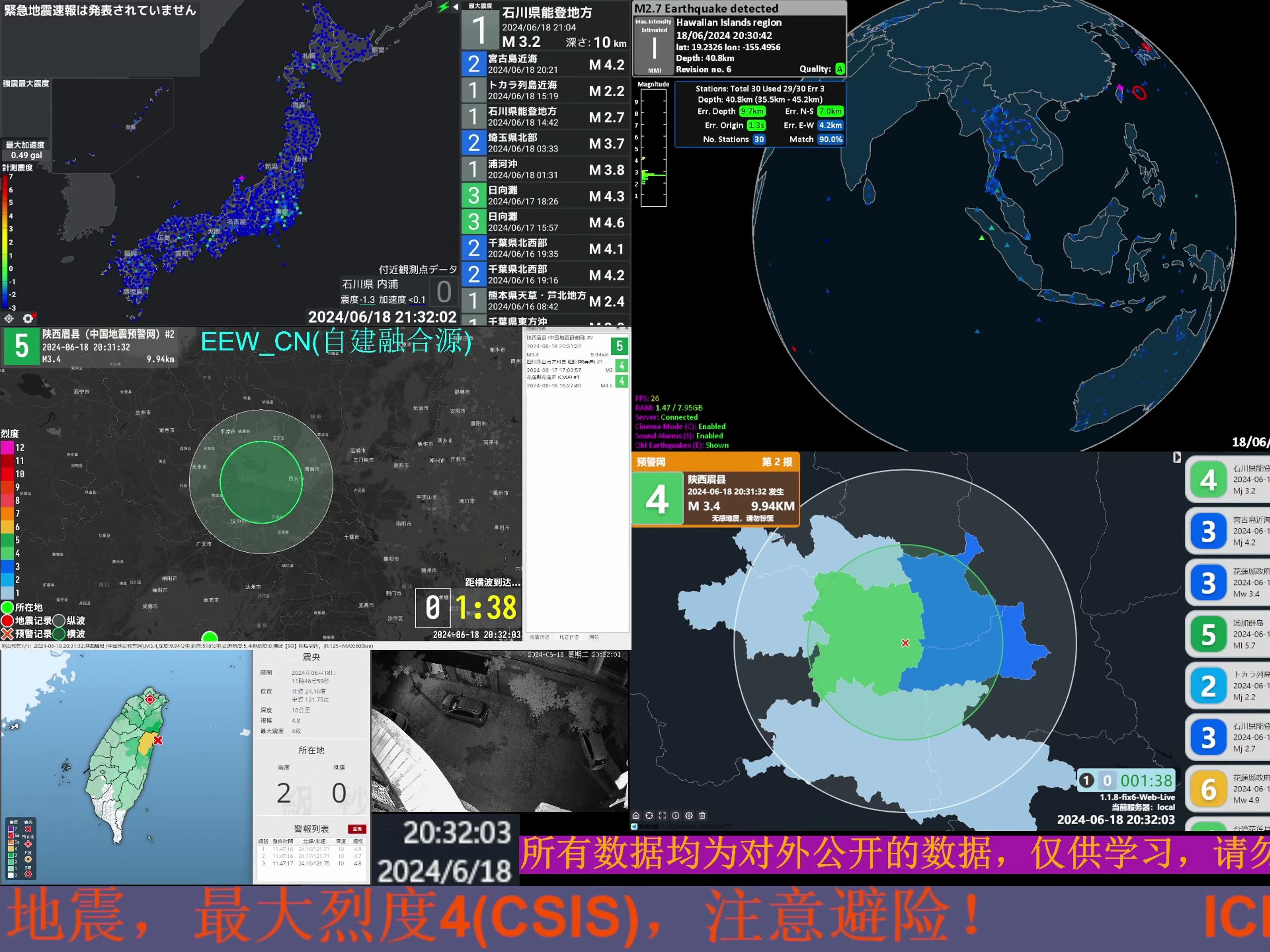Select 陕西眉县 #2 entry in EEW_CN list
Screen dimensions: 1270x952
(577, 346)
